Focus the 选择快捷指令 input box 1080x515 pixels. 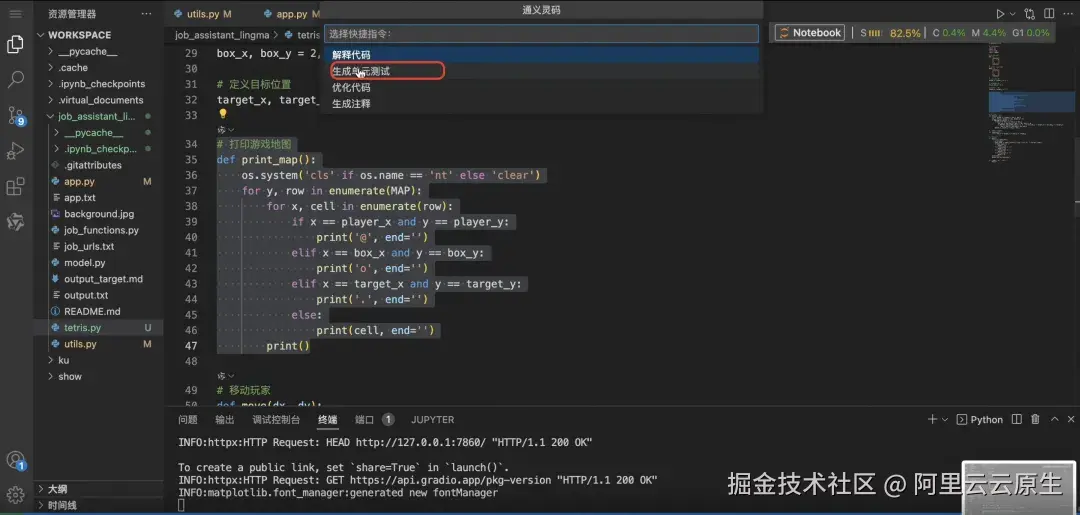click(x=541, y=34)
